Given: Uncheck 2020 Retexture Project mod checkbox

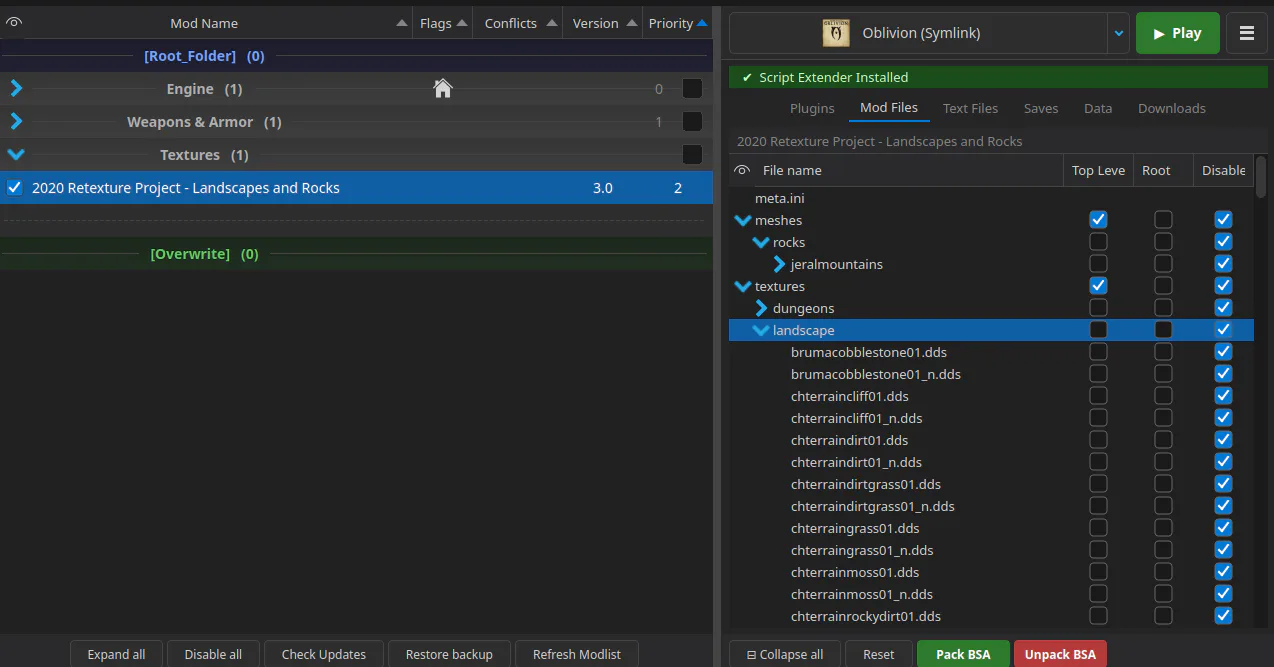Looking at the screenshot, I should tap(14, 187).
